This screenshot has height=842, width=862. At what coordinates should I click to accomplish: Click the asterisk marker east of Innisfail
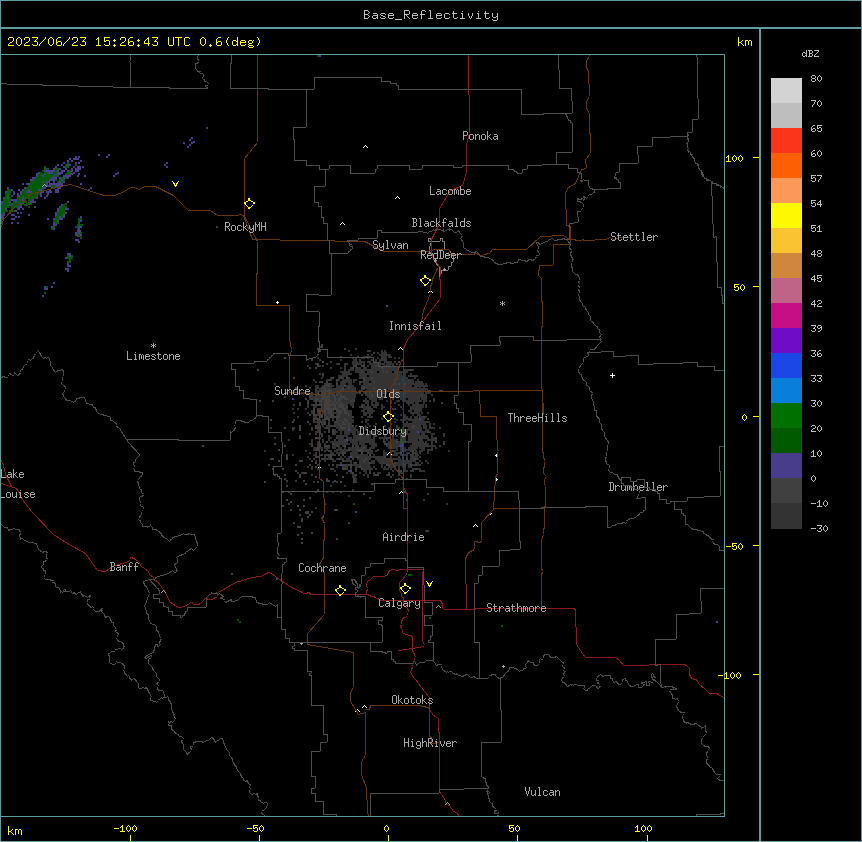tap(502, 303)
